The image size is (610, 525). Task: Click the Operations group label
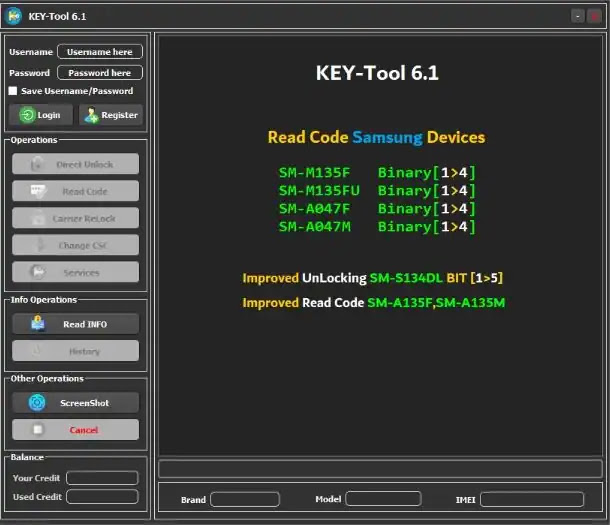[34, 140]
